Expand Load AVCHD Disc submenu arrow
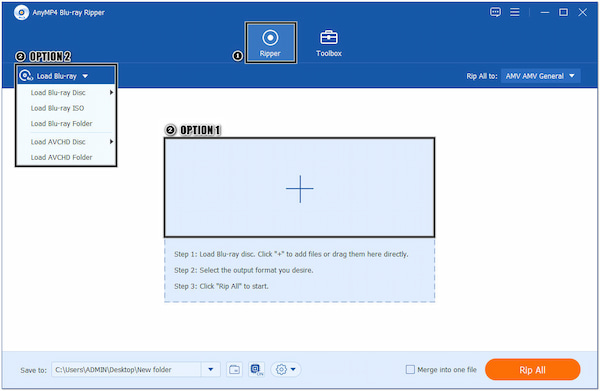600x391 pixels. click(111, 142)
